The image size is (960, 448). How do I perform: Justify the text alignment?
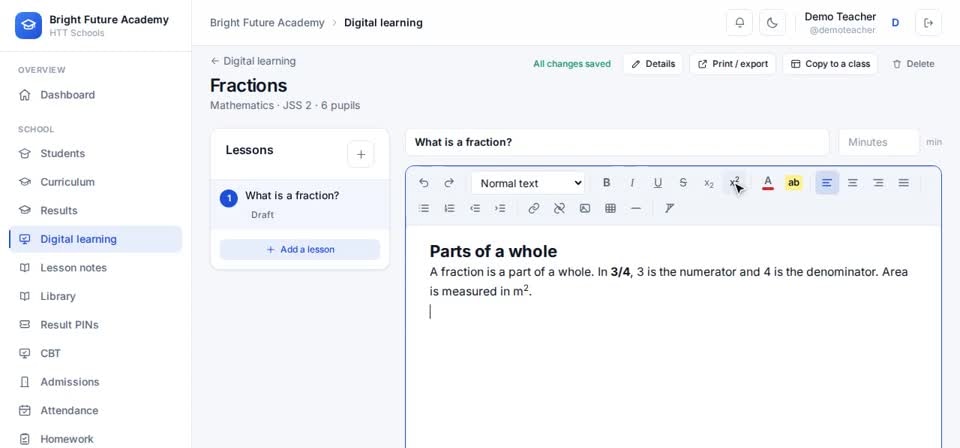click(x=904, y=183)
